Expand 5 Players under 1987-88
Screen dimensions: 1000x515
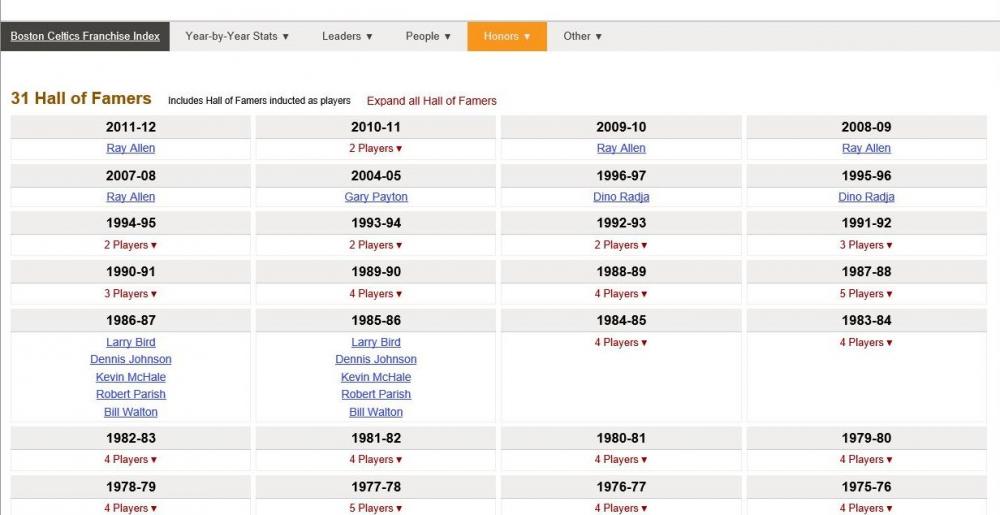point(866,294)
